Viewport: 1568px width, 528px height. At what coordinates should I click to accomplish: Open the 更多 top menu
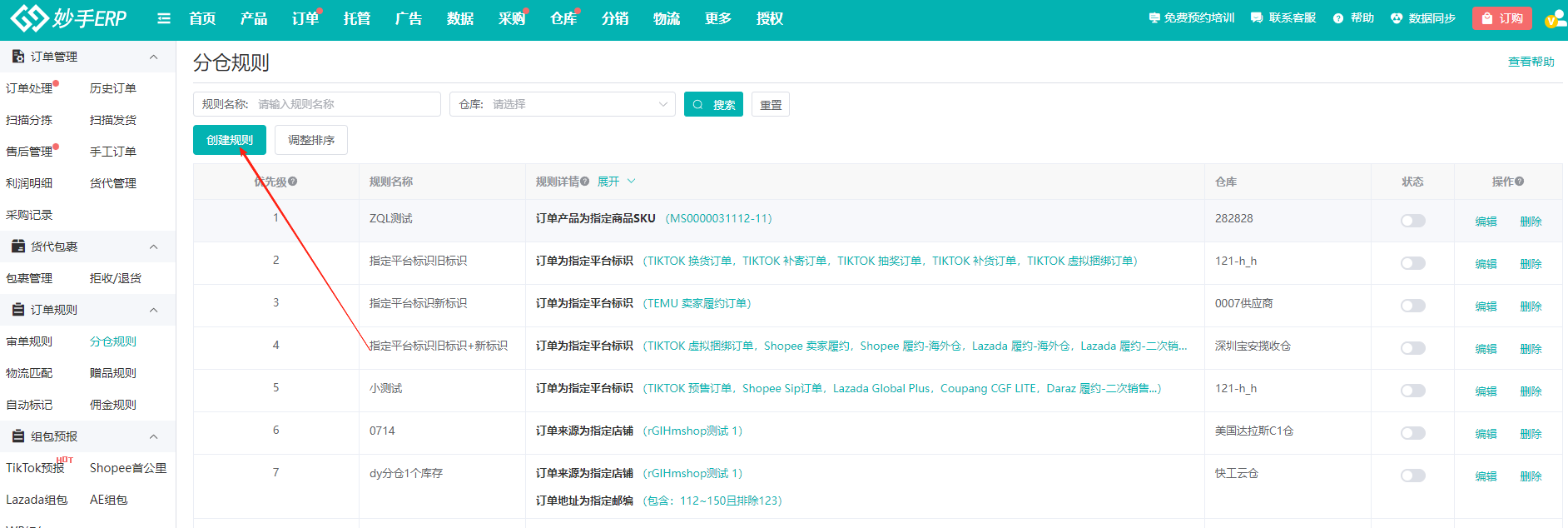718,18
